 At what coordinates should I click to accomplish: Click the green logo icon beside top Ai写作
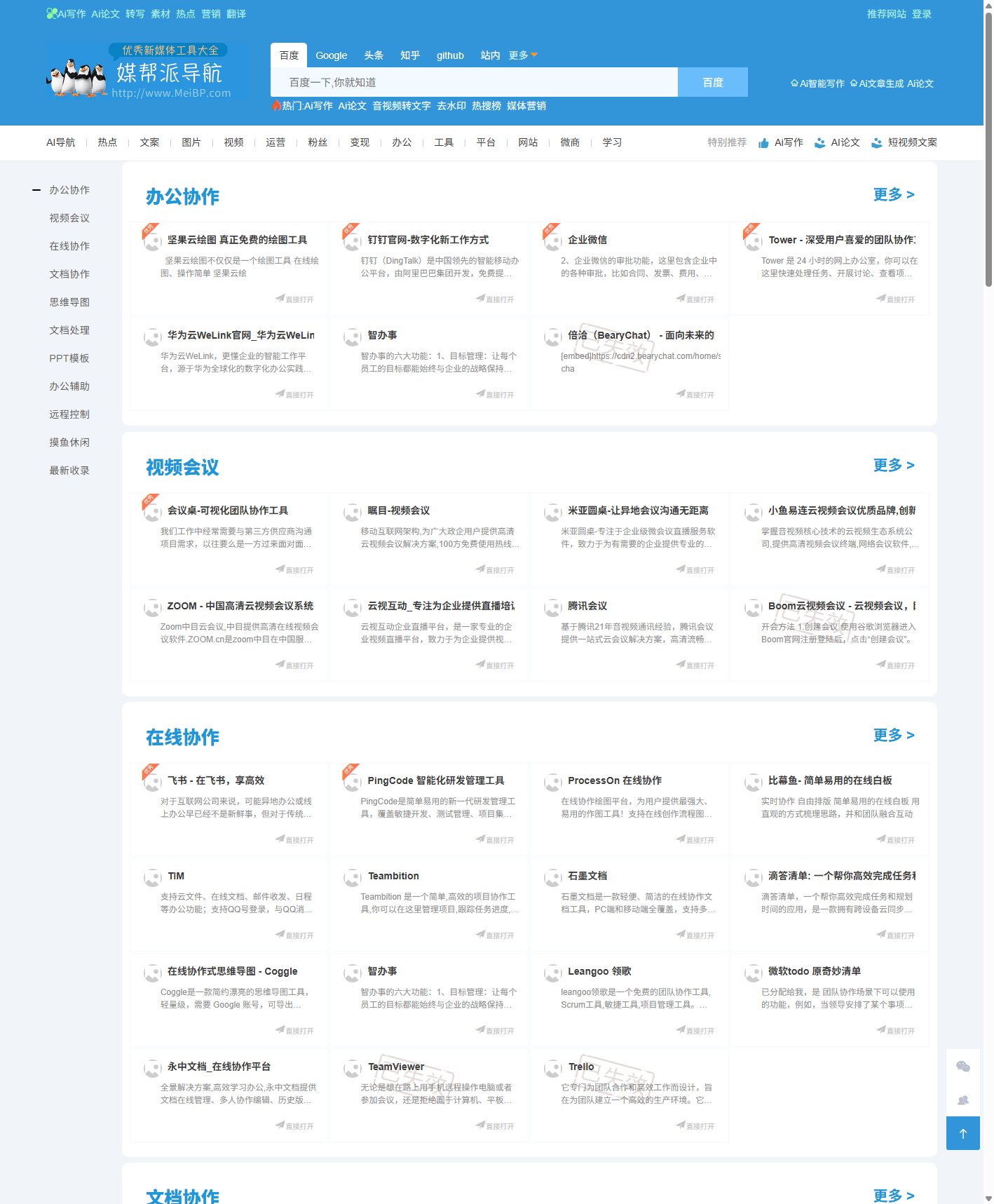tap(51, 13)
